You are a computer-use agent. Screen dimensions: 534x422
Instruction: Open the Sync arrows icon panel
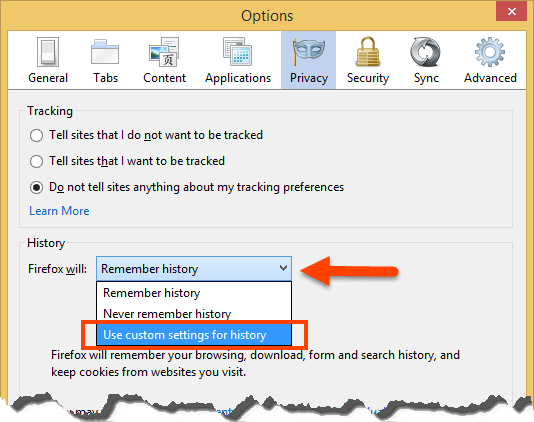pos(426,60)
